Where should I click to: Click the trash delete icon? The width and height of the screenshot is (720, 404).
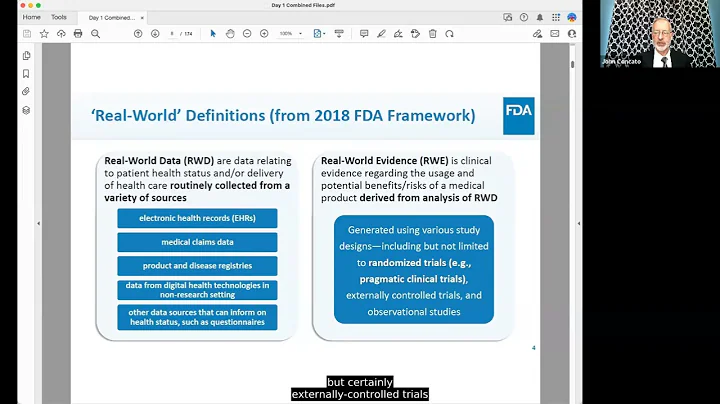click(x=433, y=34)
